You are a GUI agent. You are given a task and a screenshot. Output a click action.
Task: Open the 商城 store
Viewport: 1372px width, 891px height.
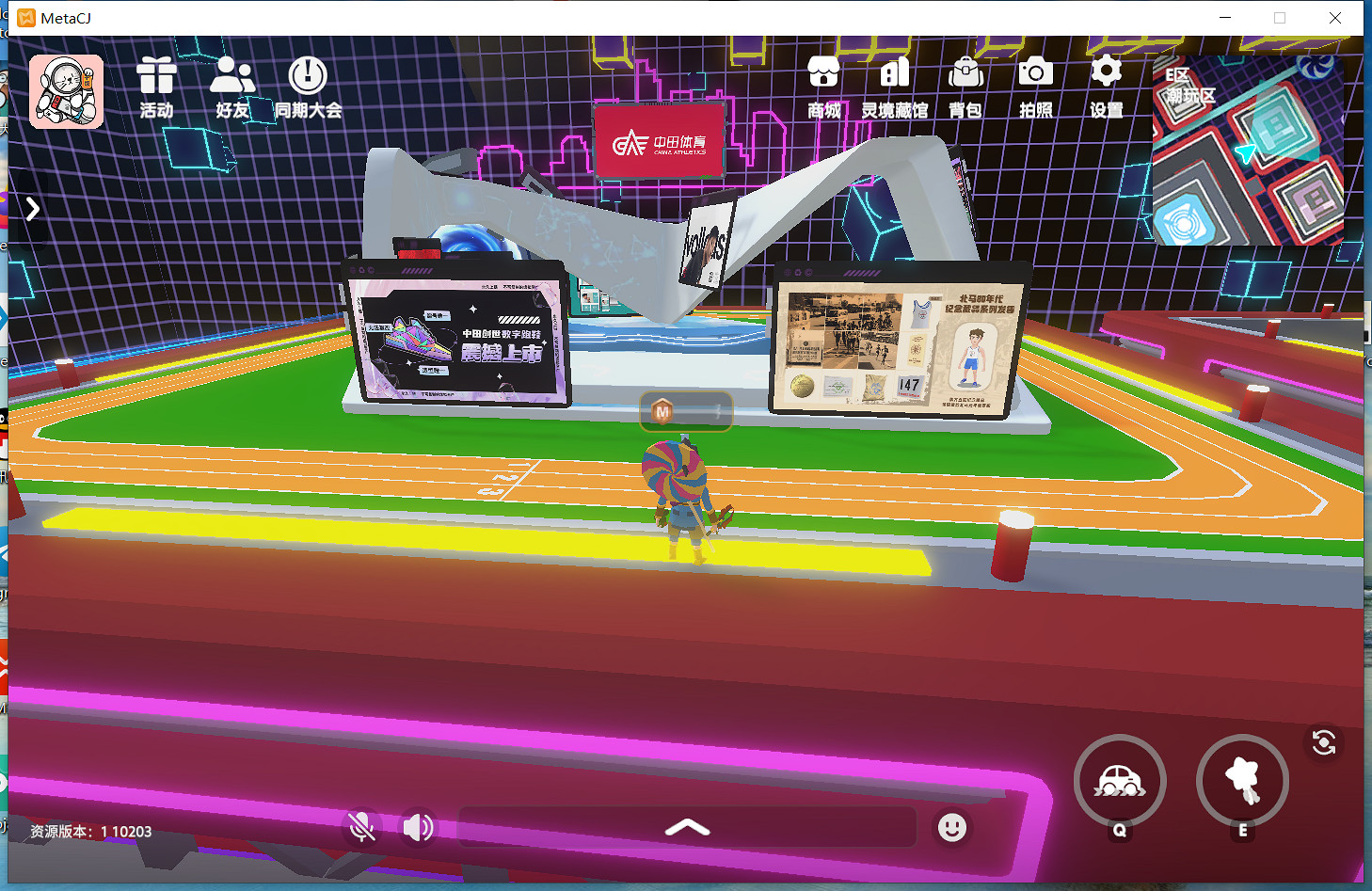click(x=823, y=86)
